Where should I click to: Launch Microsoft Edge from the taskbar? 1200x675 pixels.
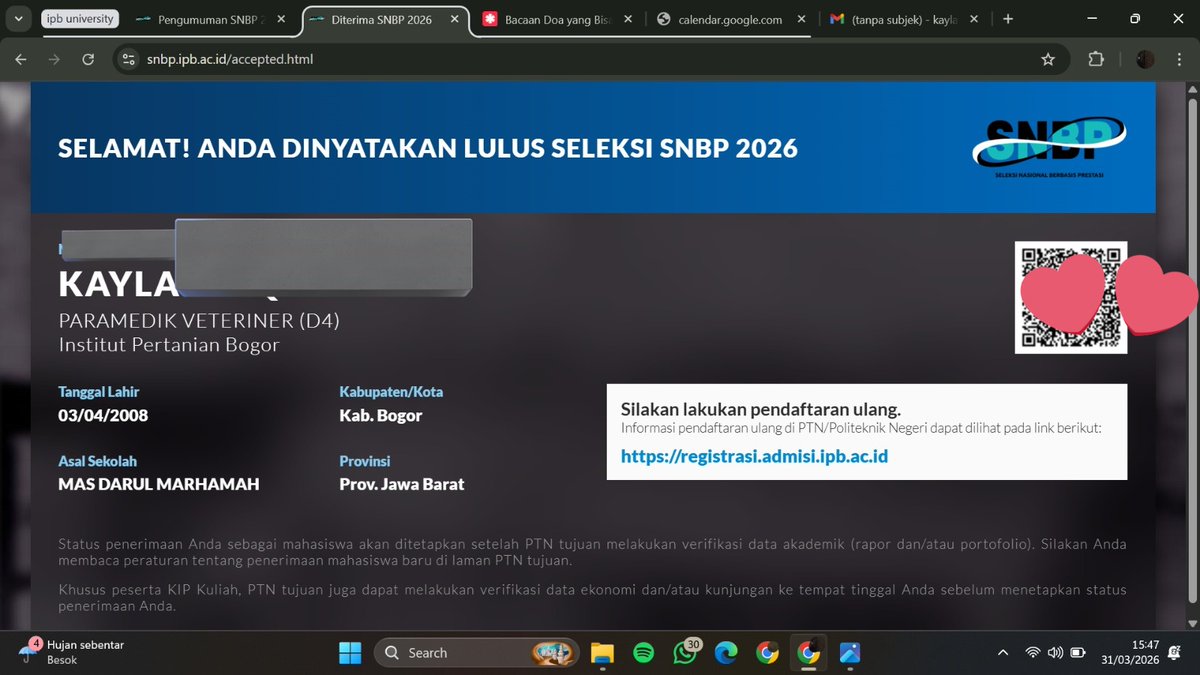726,653
